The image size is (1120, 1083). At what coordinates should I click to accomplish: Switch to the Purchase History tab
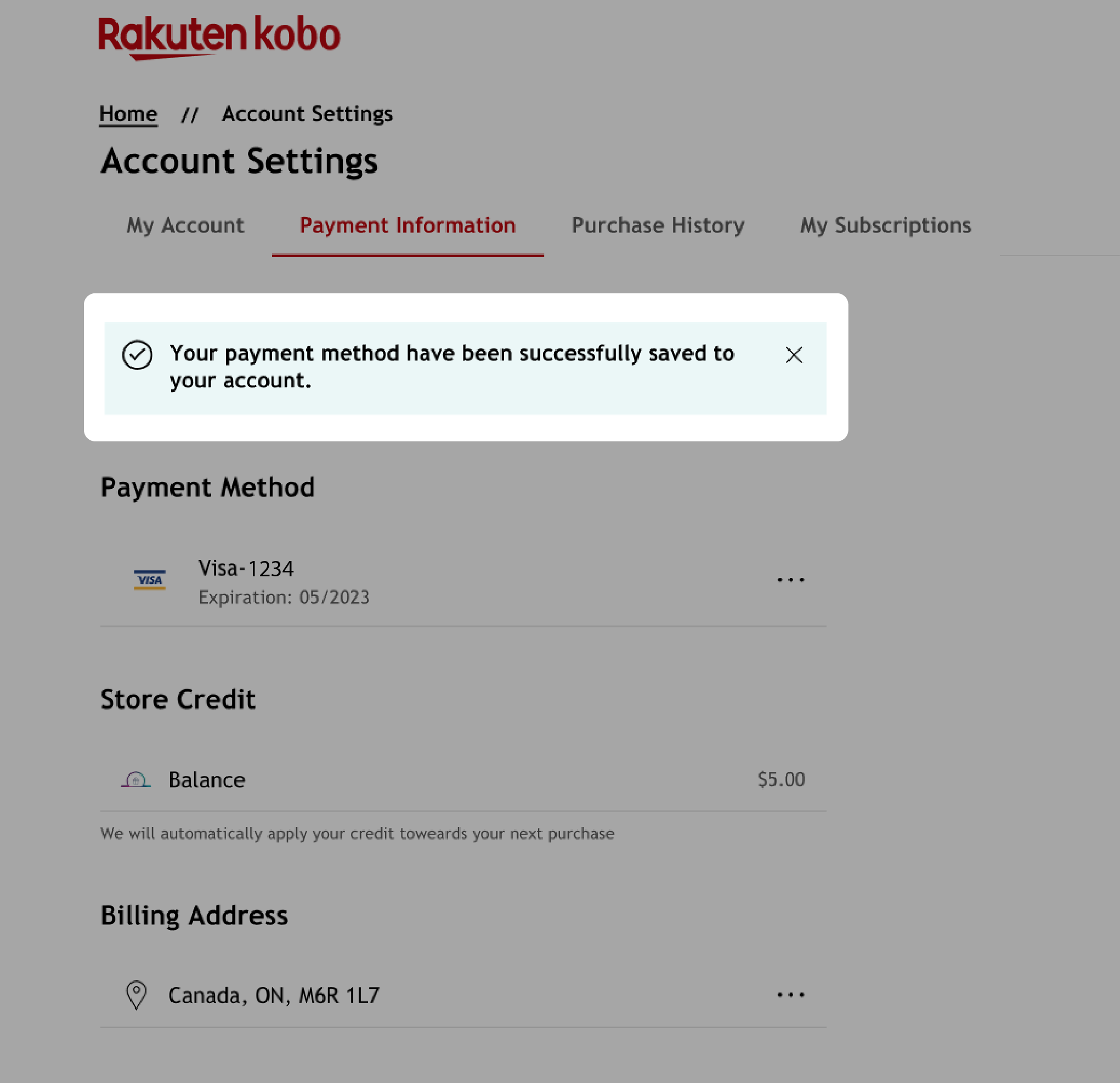coord(658,224)
